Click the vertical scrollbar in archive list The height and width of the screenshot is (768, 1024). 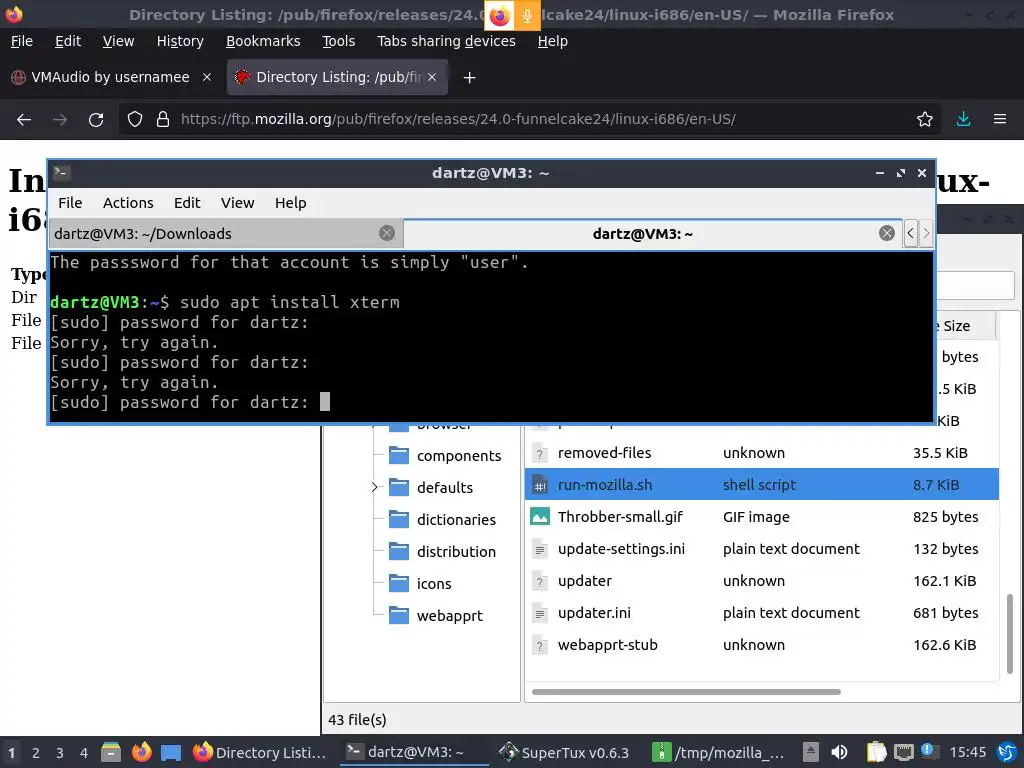point(1010,633)
